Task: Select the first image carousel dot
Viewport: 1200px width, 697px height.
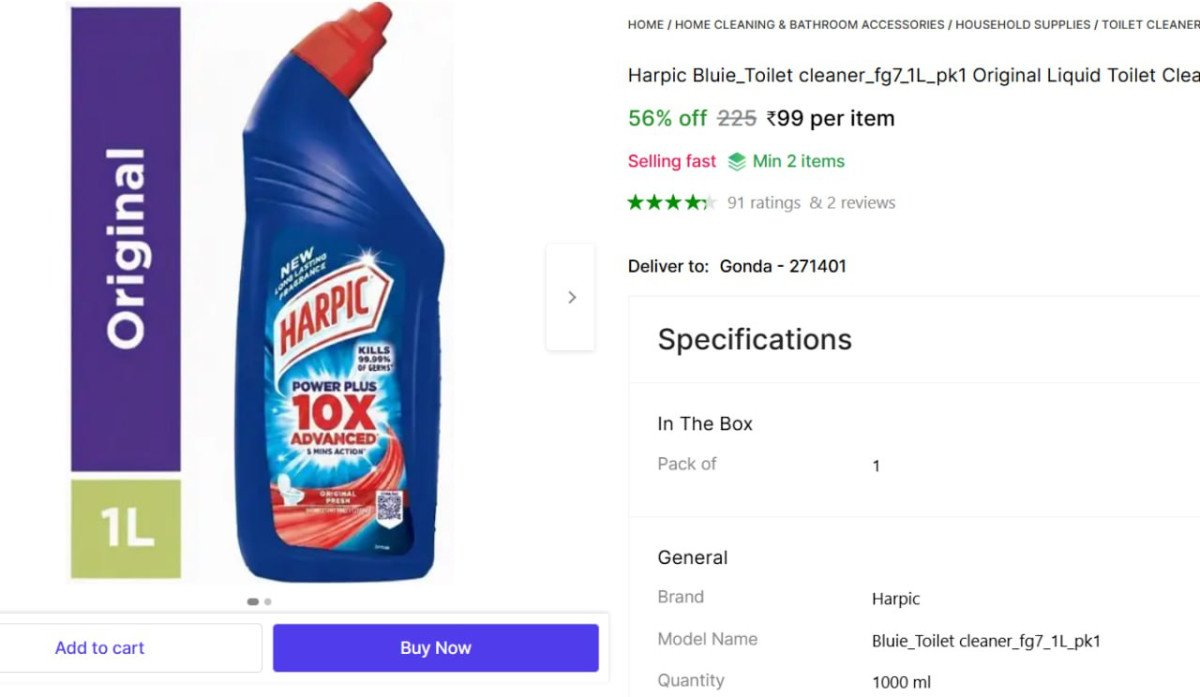Action: tap(253, 602)
